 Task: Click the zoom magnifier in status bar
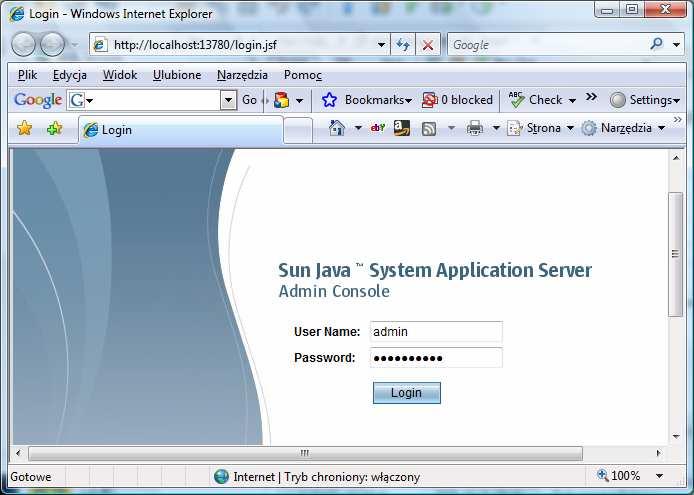click(x=602, y=475)
